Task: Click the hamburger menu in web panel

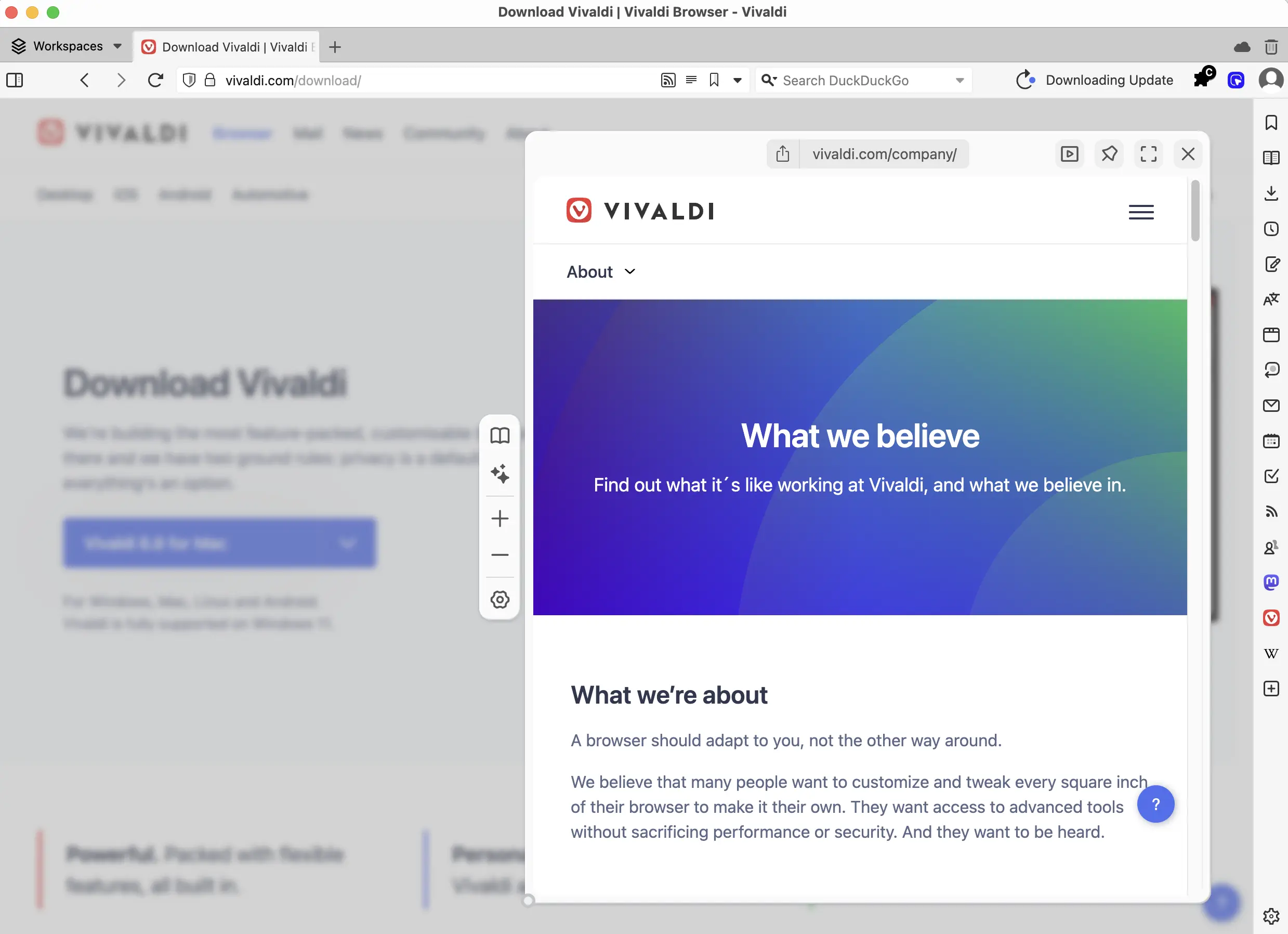Action: pyautogui.click(x=1141, y=211)
